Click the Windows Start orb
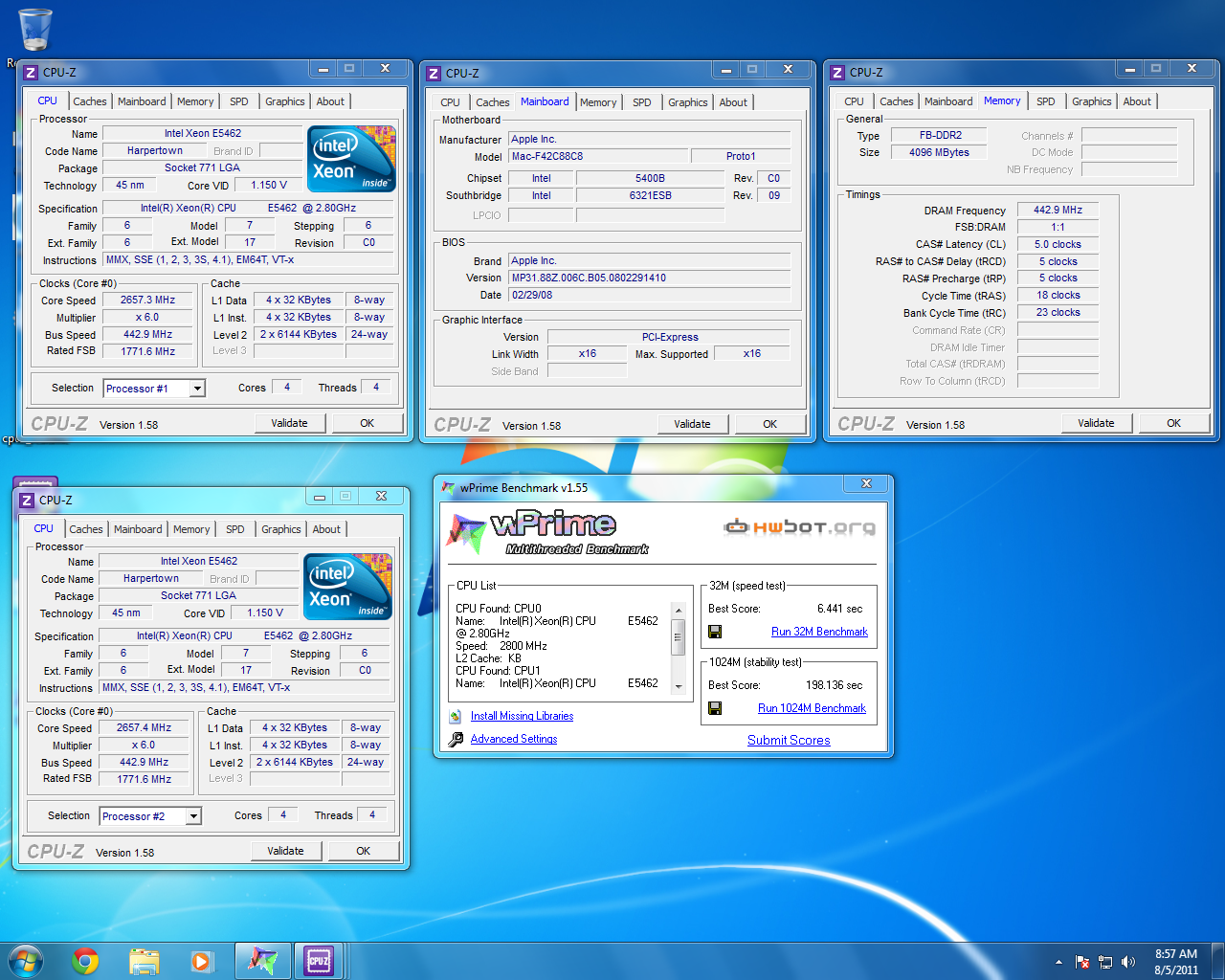Viewport: 1225px width, 980px height. pyautogui.click(x=25, y=960)
